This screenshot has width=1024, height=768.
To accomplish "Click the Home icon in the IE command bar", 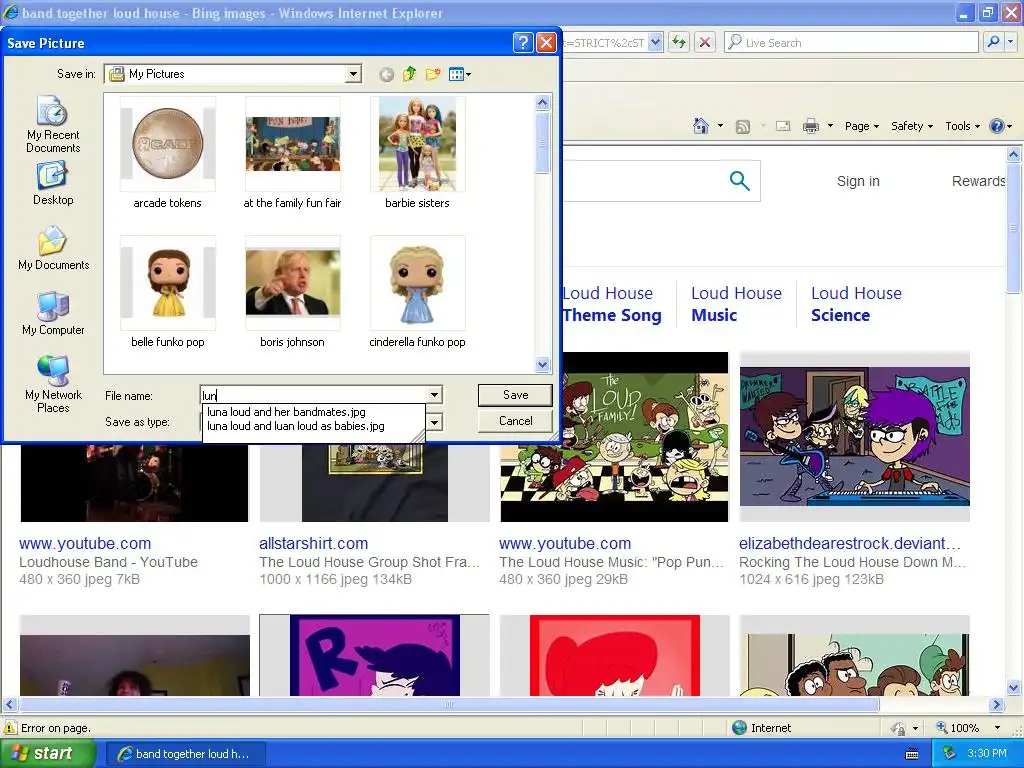I will click(701, 125).
